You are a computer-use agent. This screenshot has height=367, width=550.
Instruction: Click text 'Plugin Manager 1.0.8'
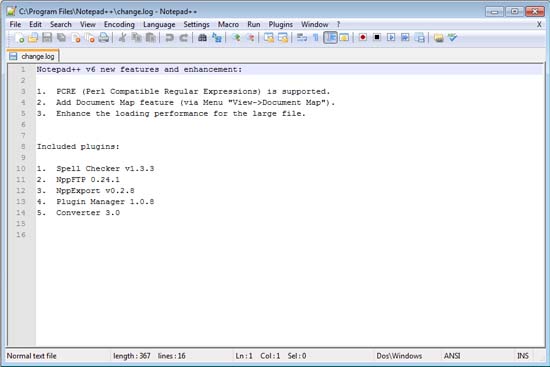point(105,201)
